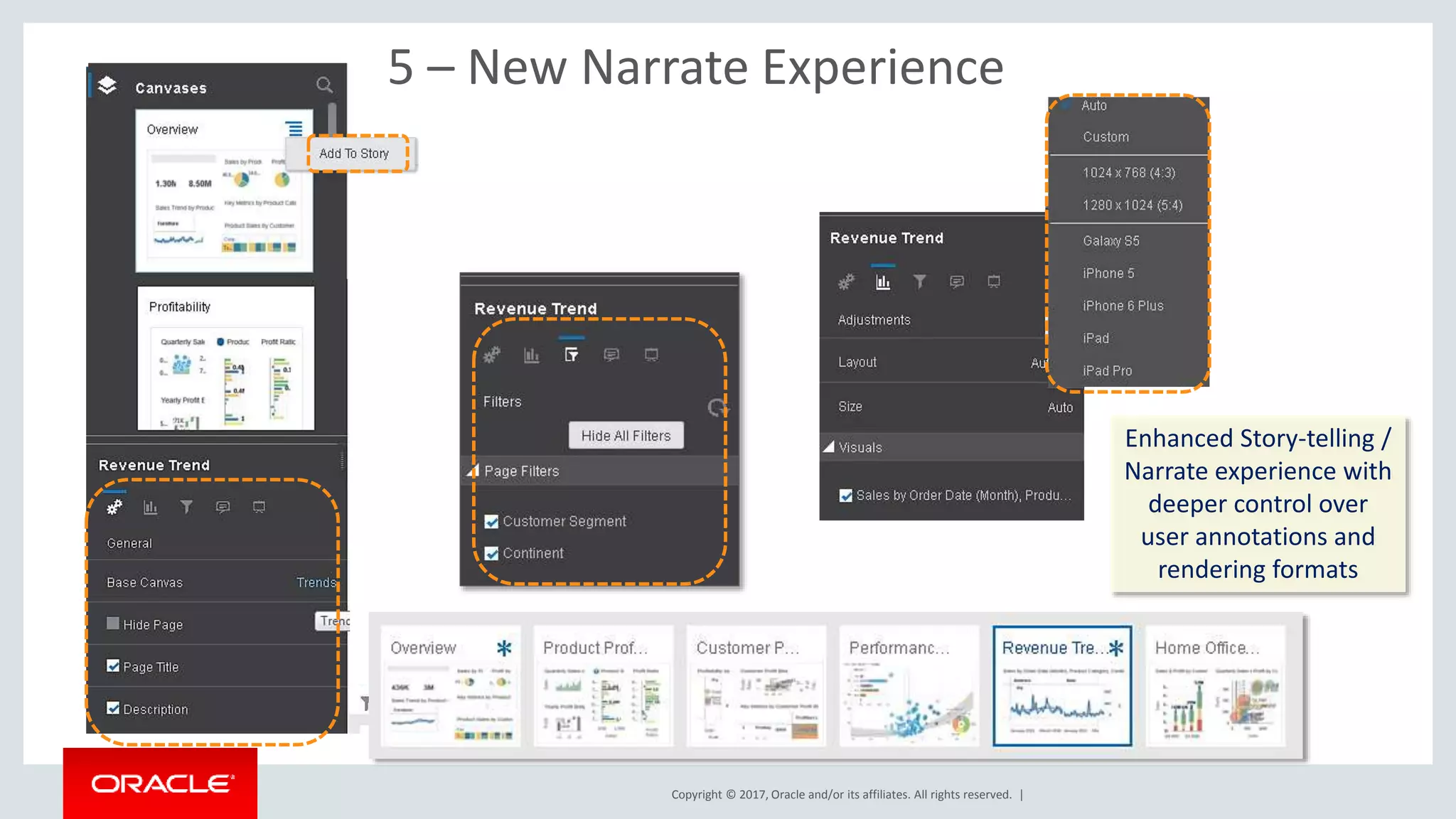This screenshot has width=1456, height=819.
Task: Select Home Office... story page
Action: point(1216,685)
